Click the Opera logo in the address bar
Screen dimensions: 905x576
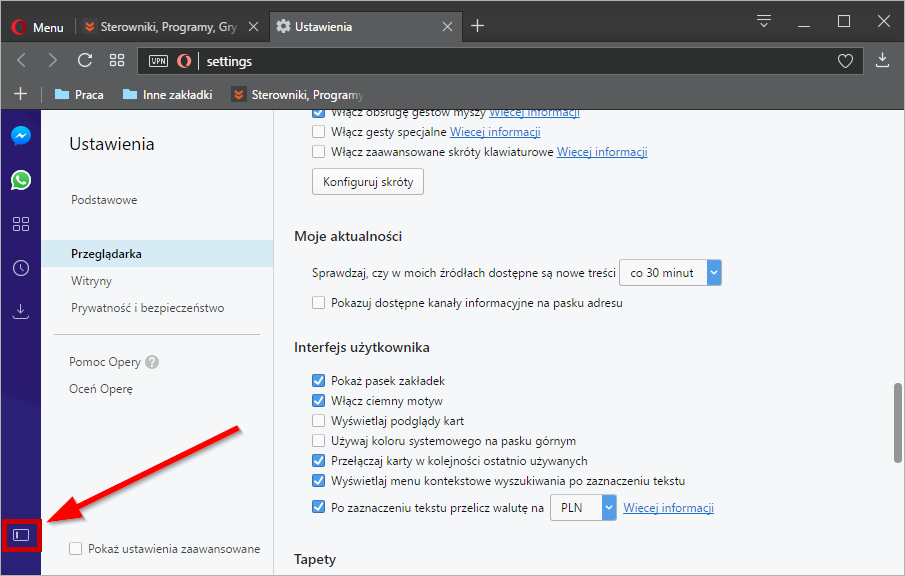pos(184,61)
